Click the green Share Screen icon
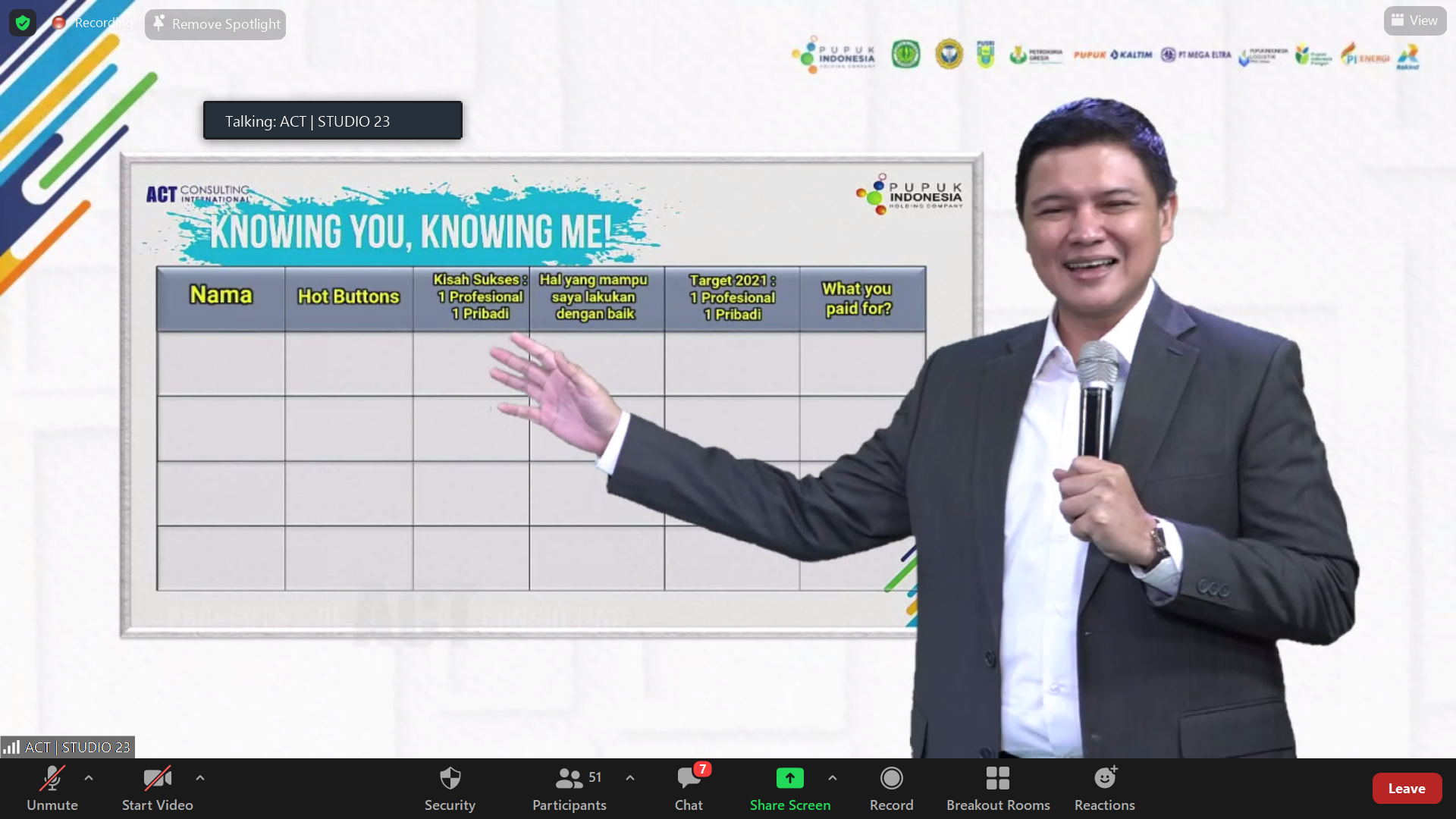Screen dimensions: 1456x819 click(x=789, y=778)
